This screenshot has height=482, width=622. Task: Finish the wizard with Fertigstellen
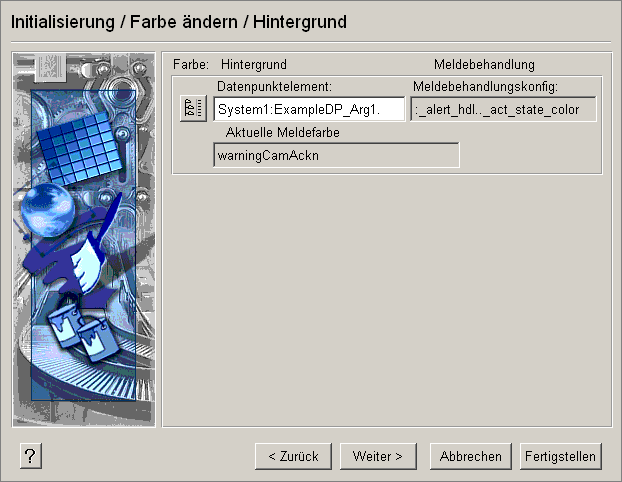point(561,456)
